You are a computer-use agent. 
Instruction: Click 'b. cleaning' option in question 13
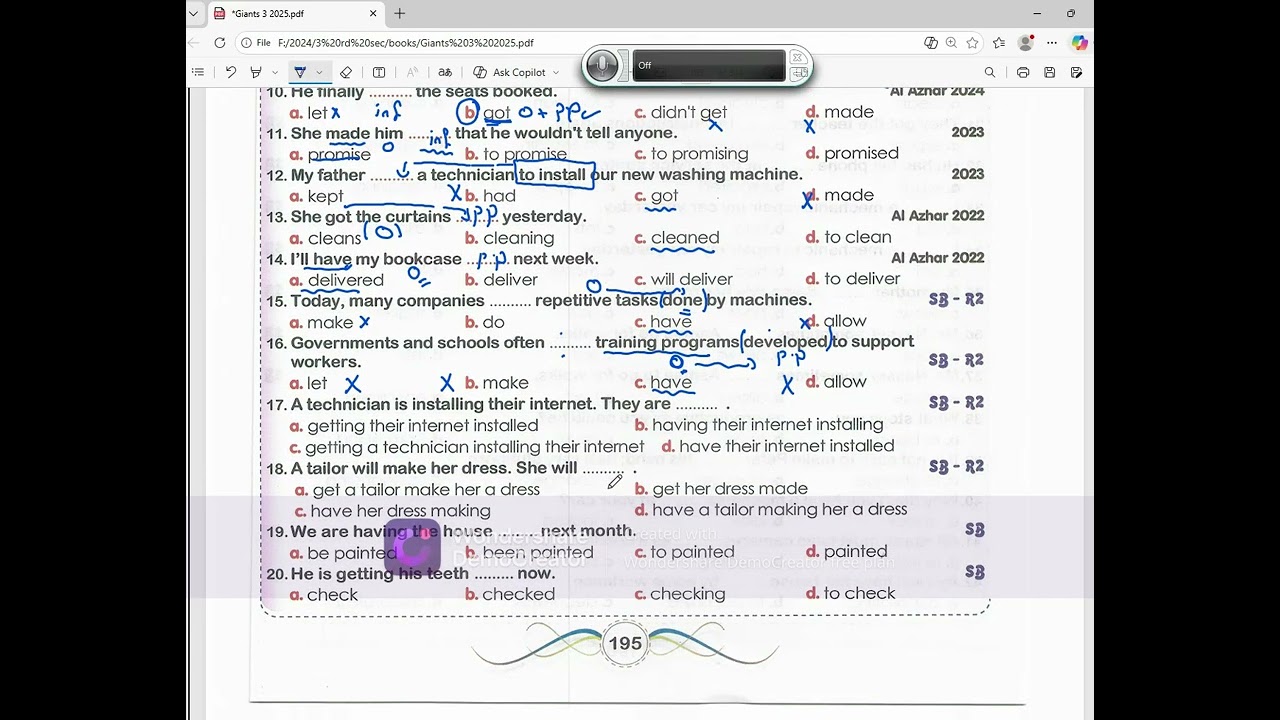pyautogui.click(x=510, y=238)
